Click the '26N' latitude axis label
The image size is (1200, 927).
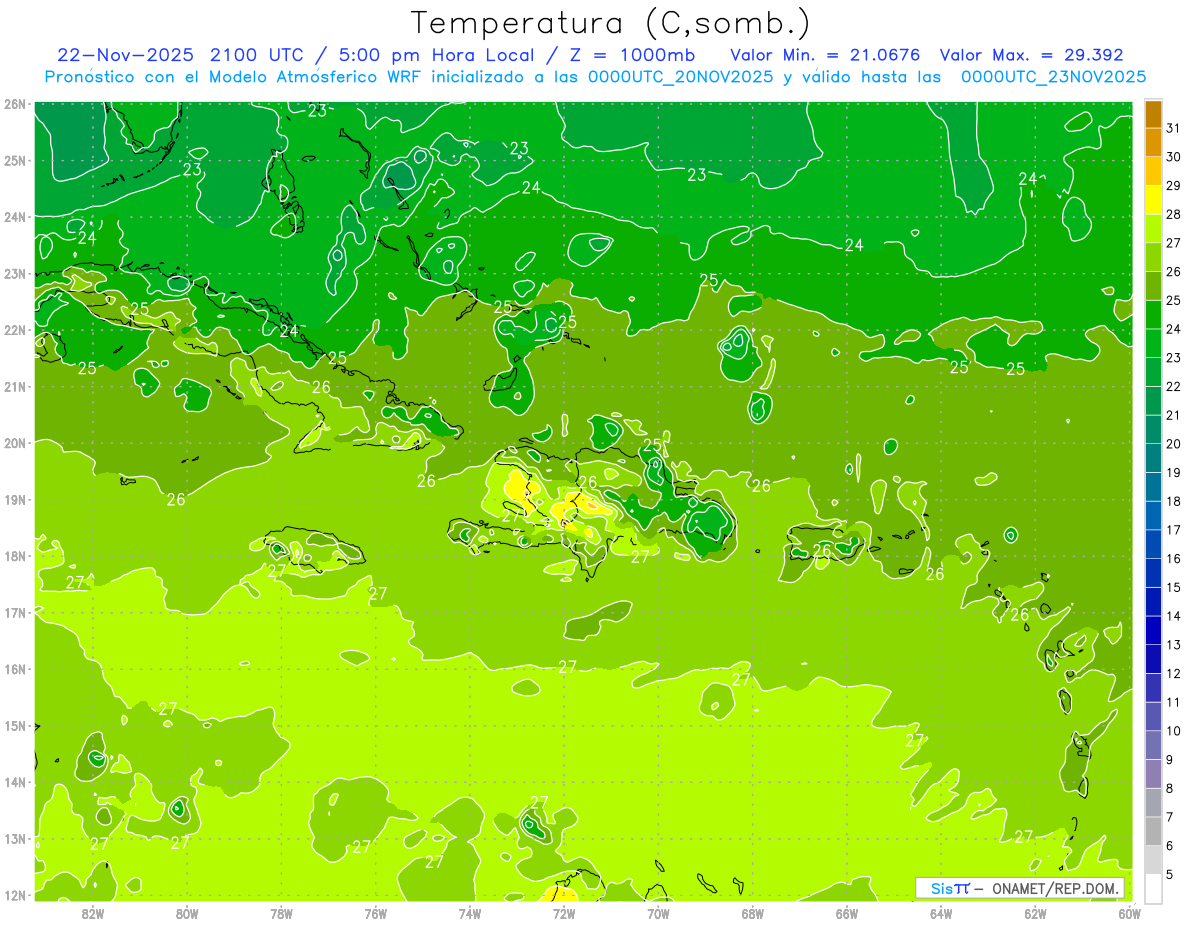click(15, 104)
